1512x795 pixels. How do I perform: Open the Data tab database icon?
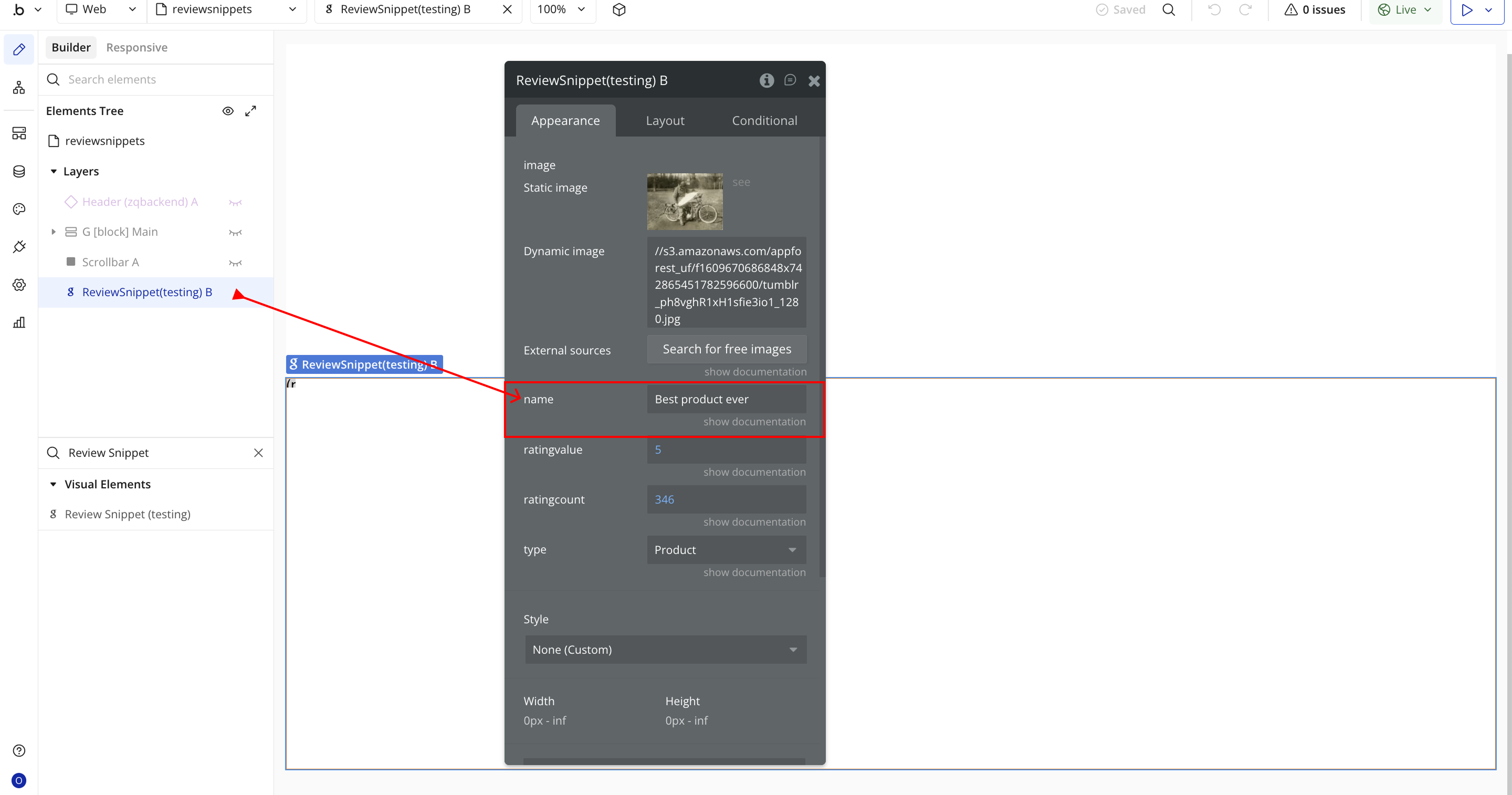[19, 171]
